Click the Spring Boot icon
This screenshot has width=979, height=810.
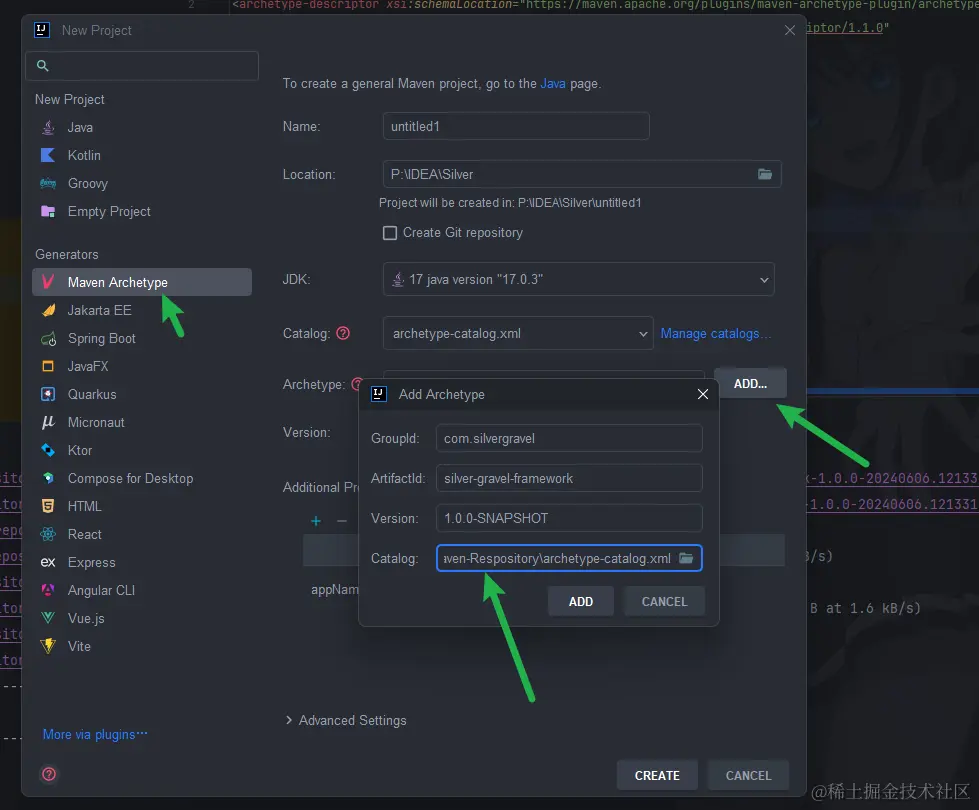tap(48, 339)
